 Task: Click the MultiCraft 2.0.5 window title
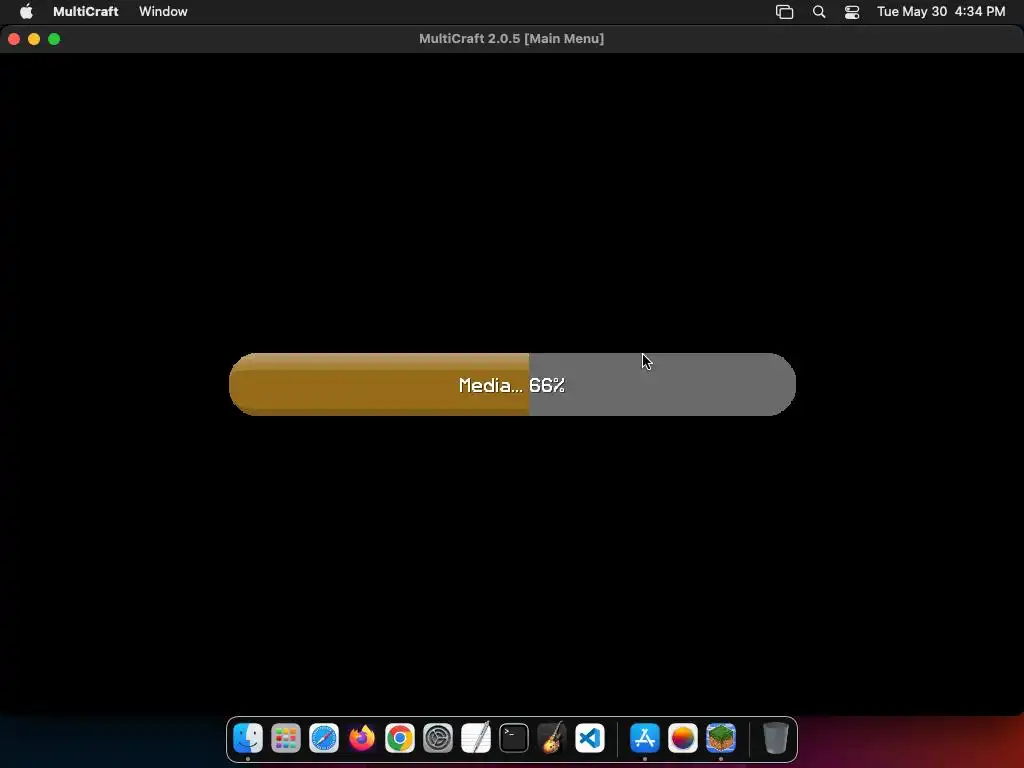(511, 39)
